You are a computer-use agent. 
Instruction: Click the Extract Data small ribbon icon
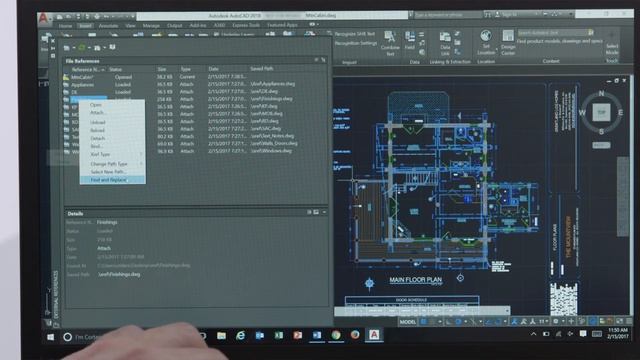458,52
